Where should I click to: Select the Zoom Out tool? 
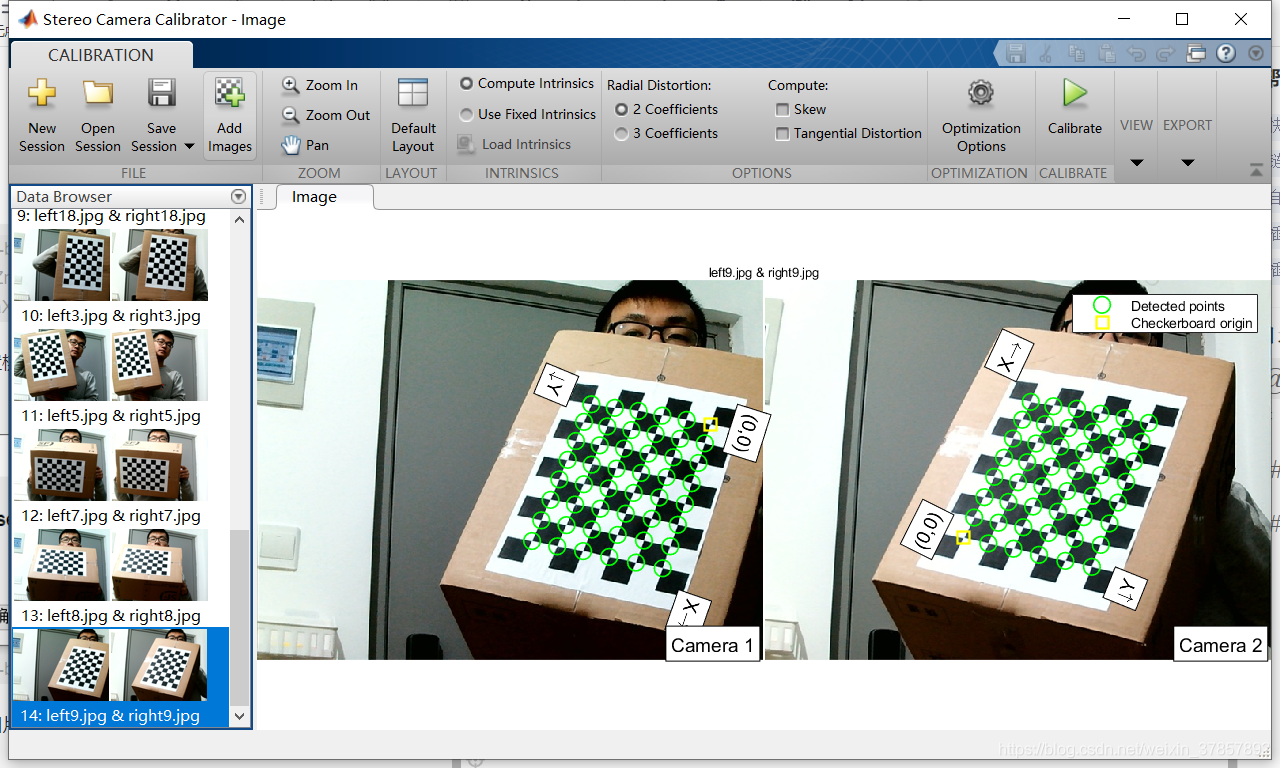tap(326, 115)
